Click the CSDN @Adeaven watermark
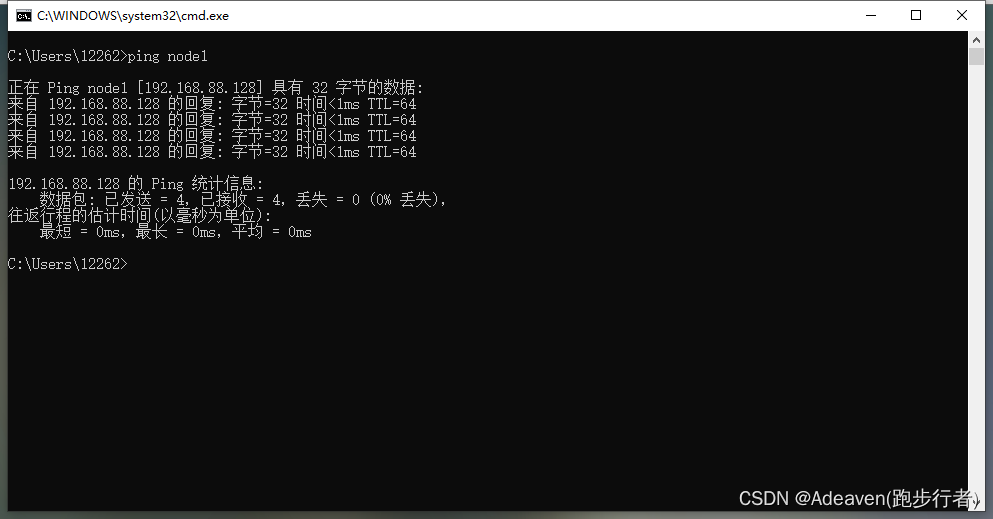This screenshot has height=519, width=993. click(859, 498)
